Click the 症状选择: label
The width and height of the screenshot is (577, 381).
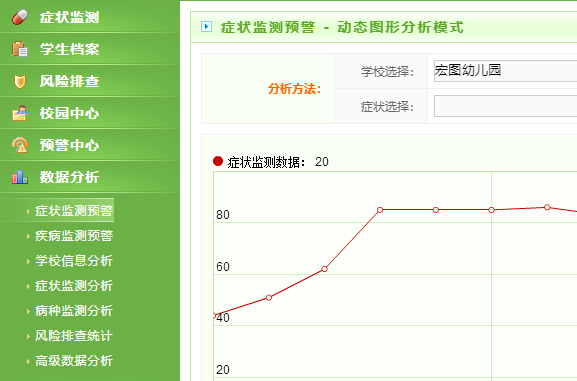click(x=387, y=107)
